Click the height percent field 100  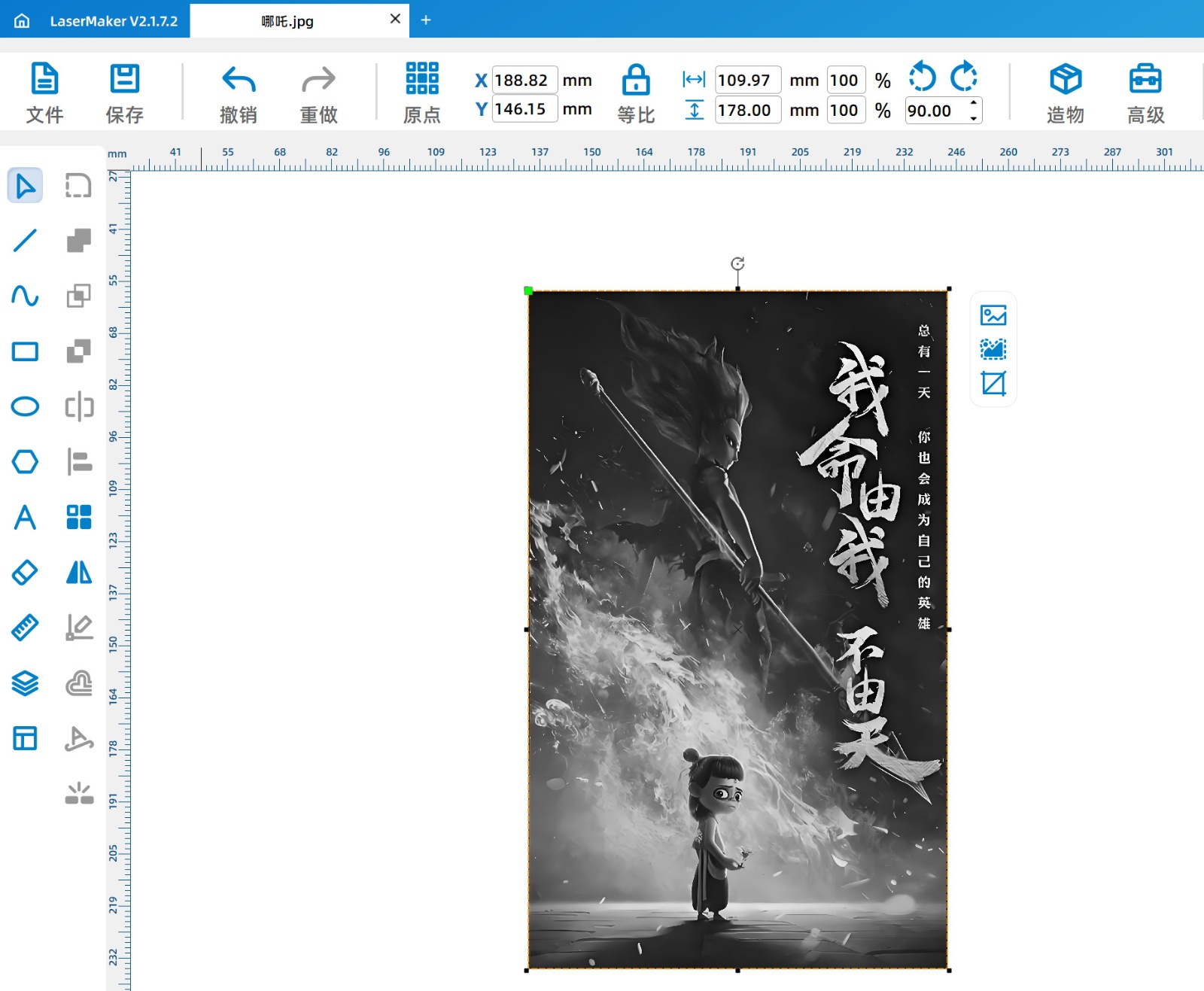click(846, 110)
